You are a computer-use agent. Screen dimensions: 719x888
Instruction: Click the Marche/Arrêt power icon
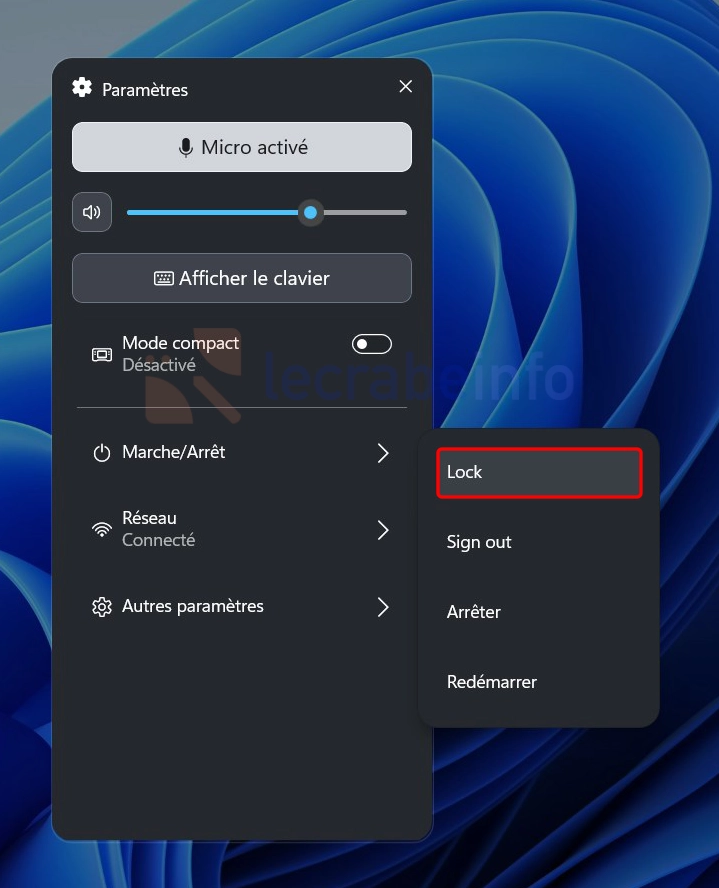tap(102, 453)
